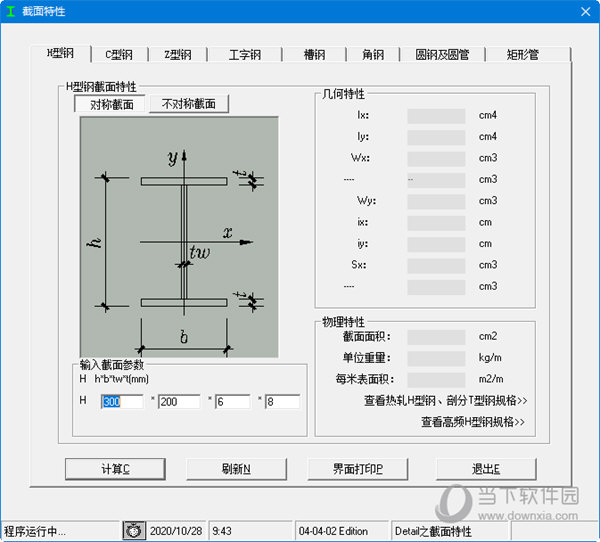Click the 程序运行中... status text
This screenshot has height=542, width=600.
pos(35,531)
